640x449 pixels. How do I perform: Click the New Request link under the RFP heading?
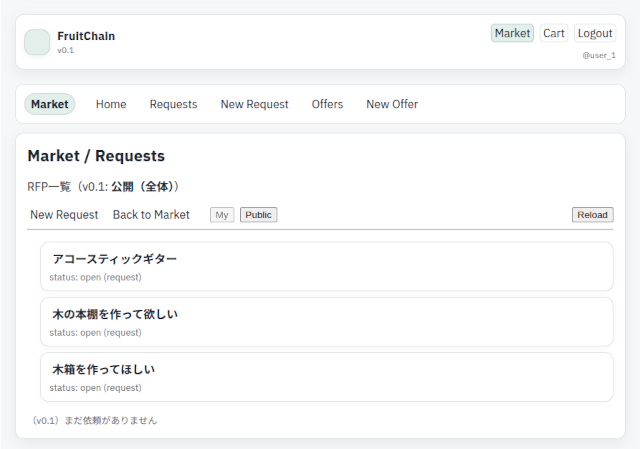64,215
